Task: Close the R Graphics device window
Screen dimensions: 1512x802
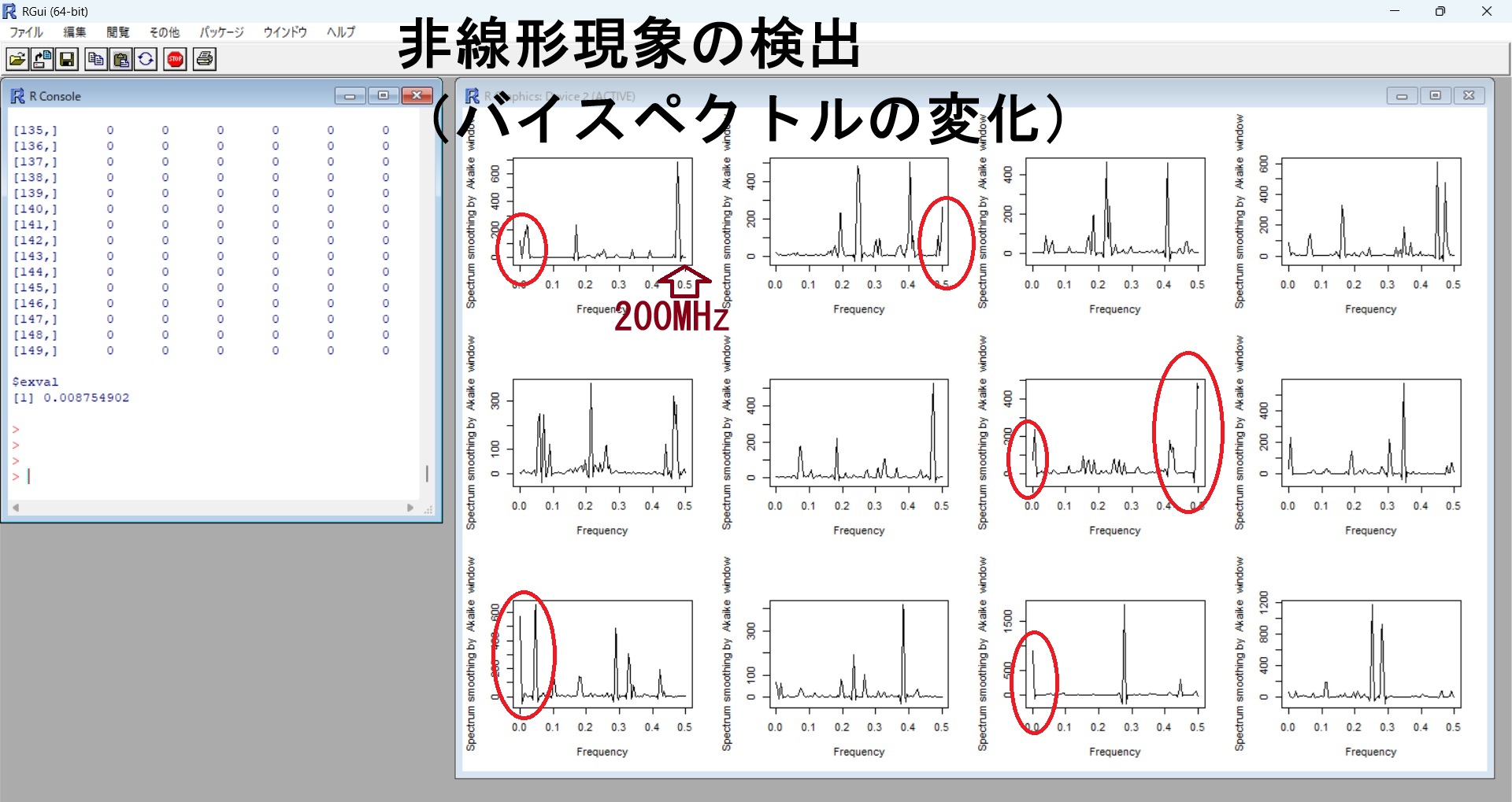Action: (1469, 96)
